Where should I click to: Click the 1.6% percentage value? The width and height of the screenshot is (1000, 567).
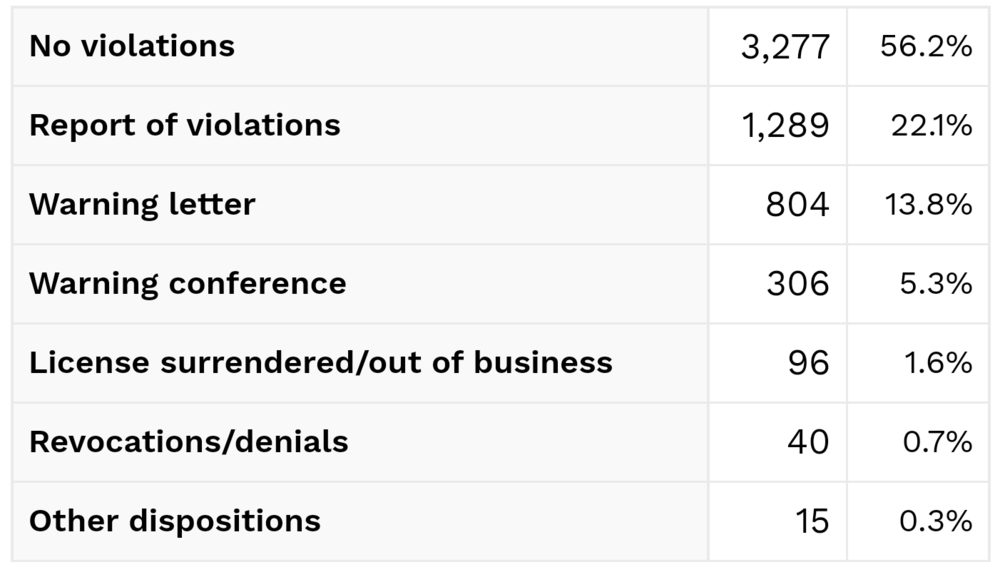[x=938, y=362]
